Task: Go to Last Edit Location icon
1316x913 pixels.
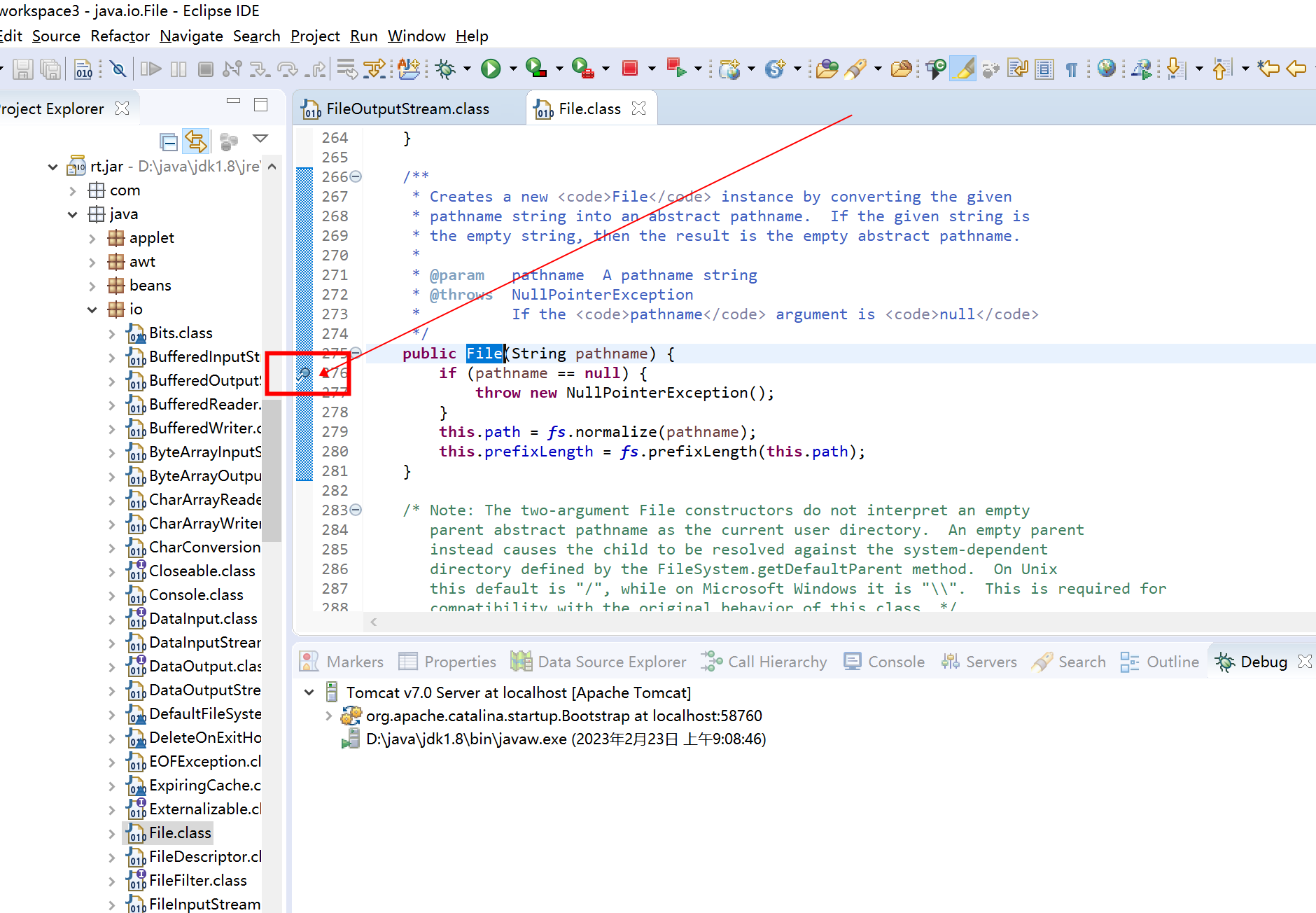Action: pyautogui.click(x=1268, y=69)
